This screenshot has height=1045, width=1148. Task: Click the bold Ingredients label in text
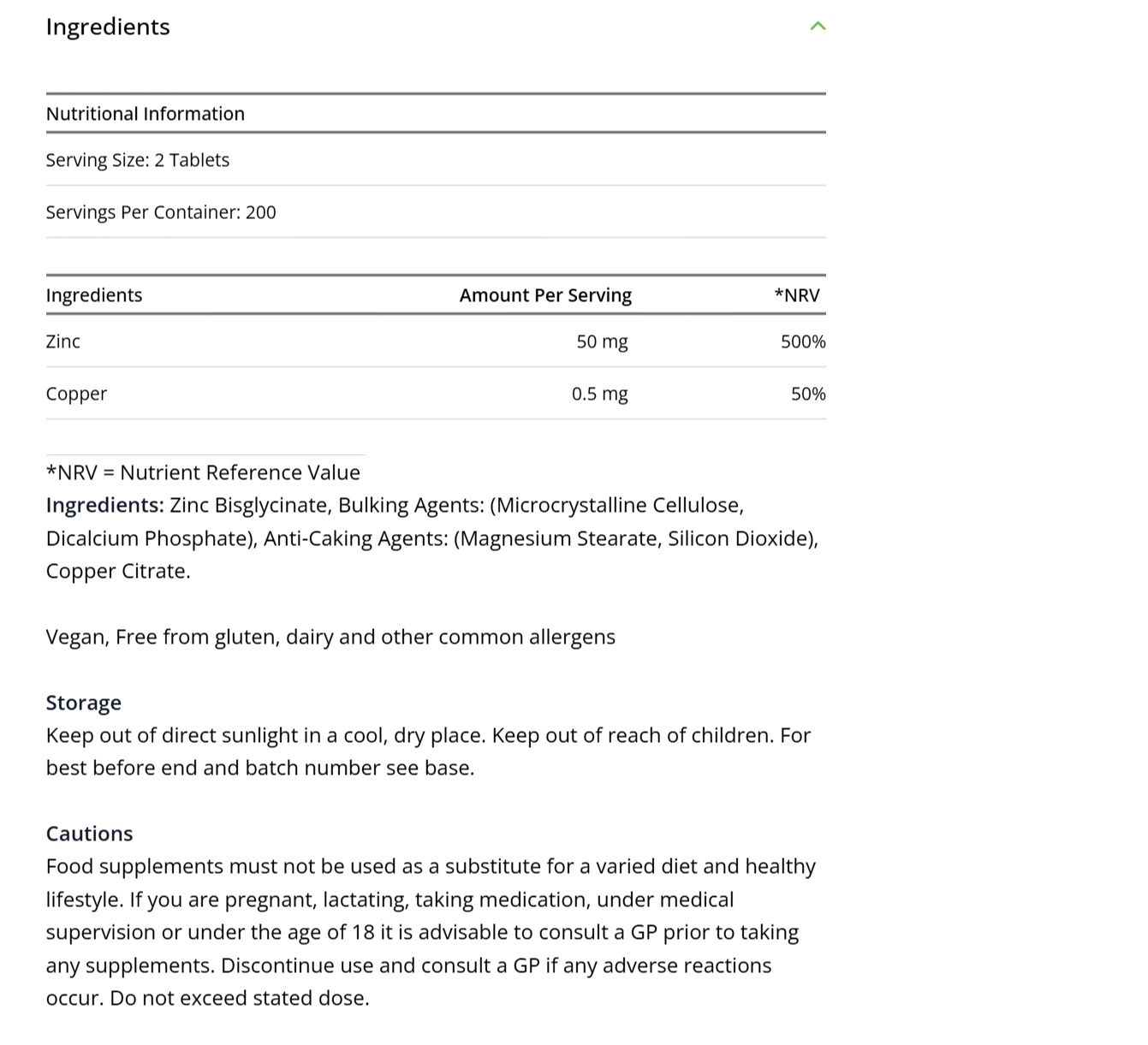(103, 505)
